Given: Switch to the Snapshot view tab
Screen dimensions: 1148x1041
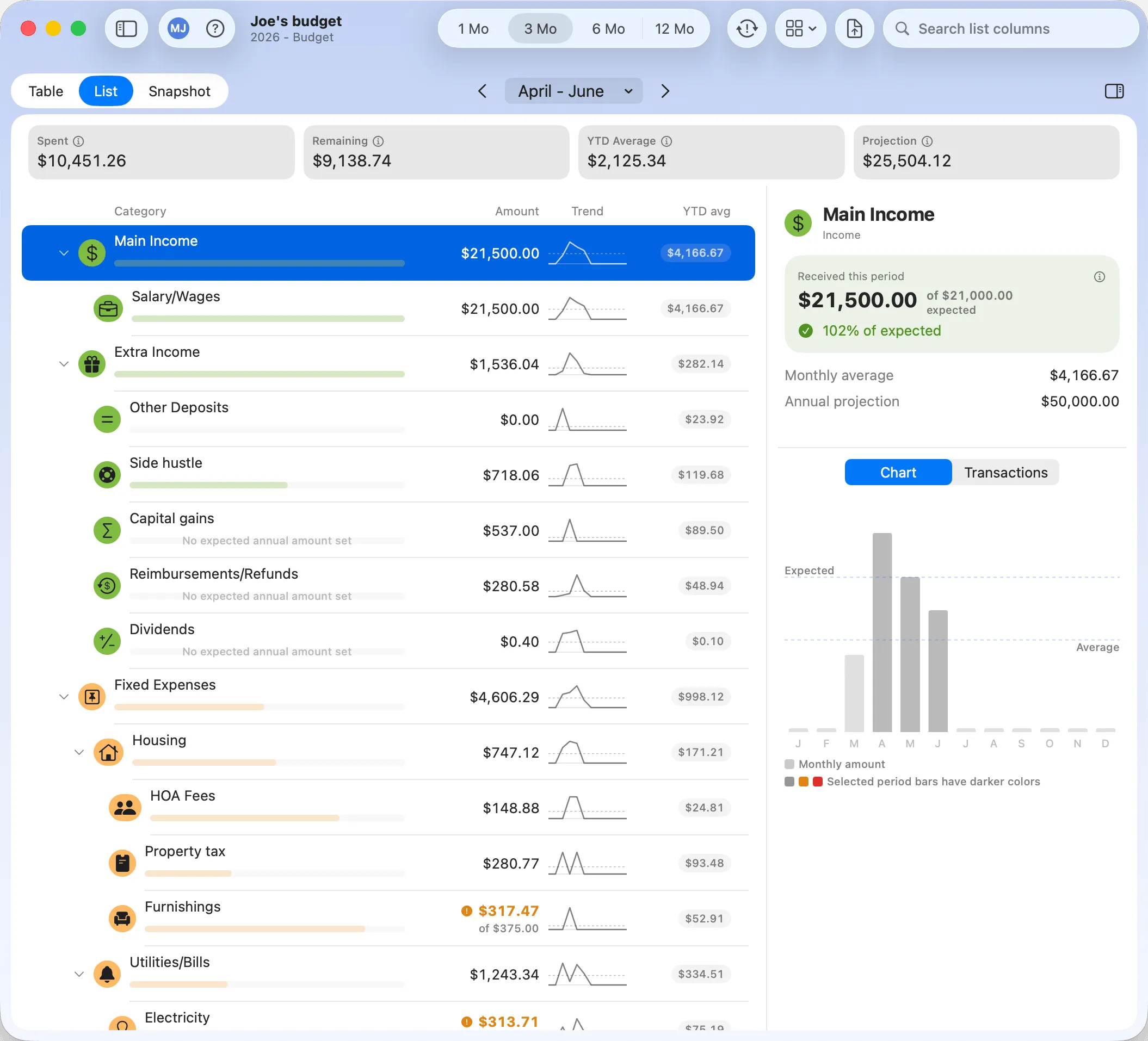Looking at the screenshot, I should tap(180, 91).
